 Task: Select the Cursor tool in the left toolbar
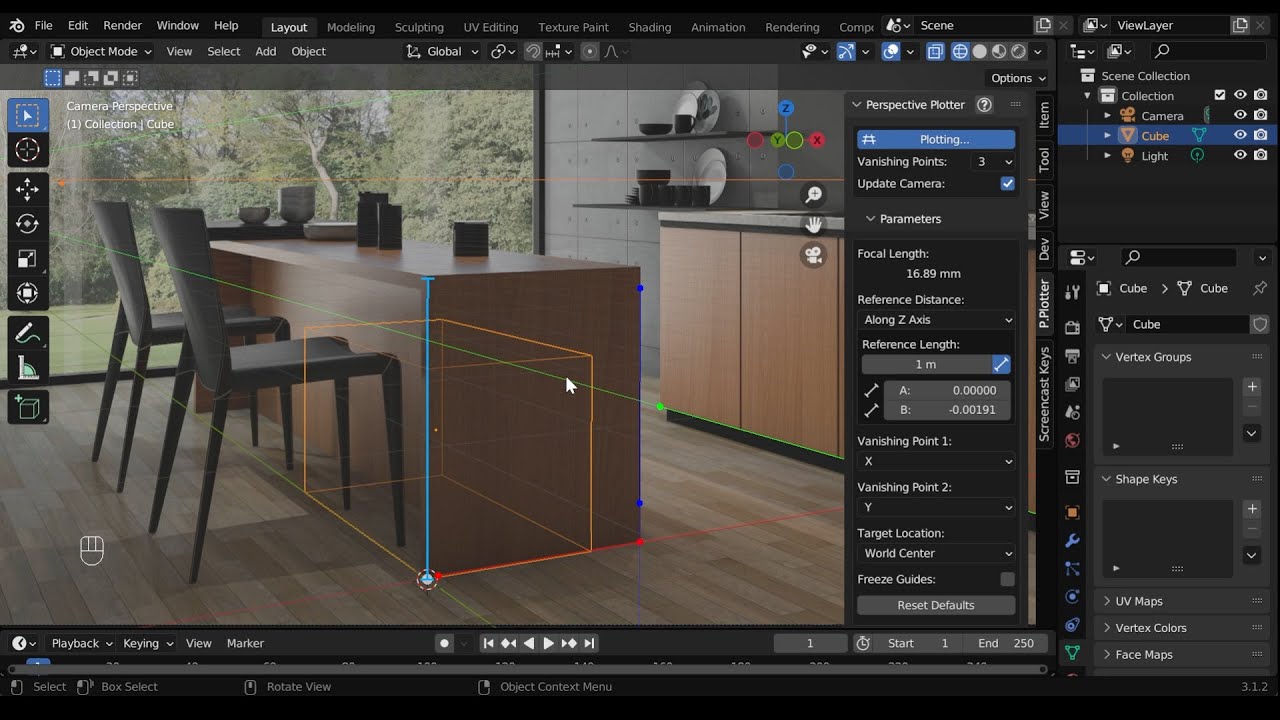coord(28,150)
